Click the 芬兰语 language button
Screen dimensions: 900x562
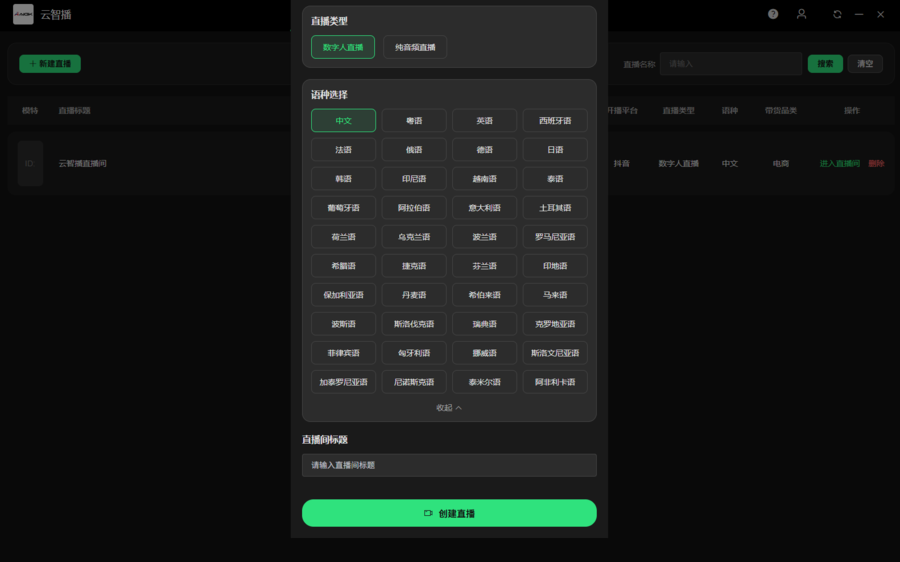(x=484, y=266)
